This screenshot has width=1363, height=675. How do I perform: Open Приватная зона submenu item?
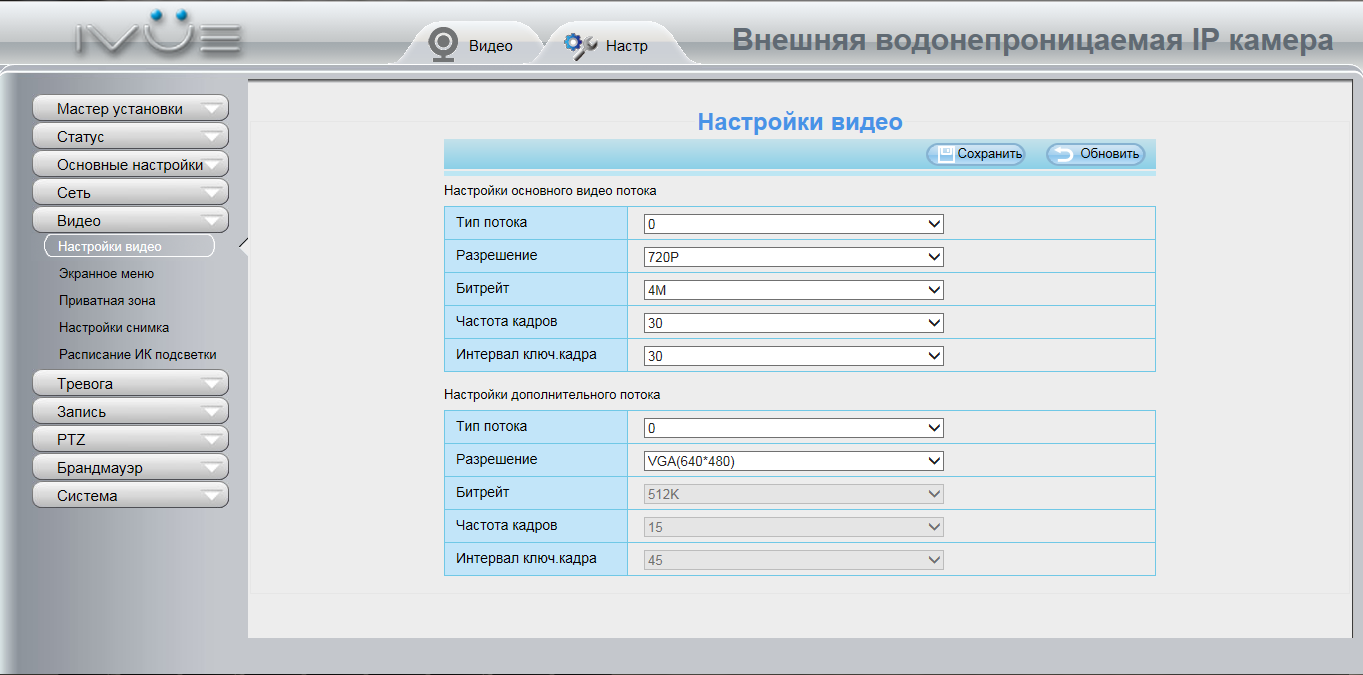107,300
